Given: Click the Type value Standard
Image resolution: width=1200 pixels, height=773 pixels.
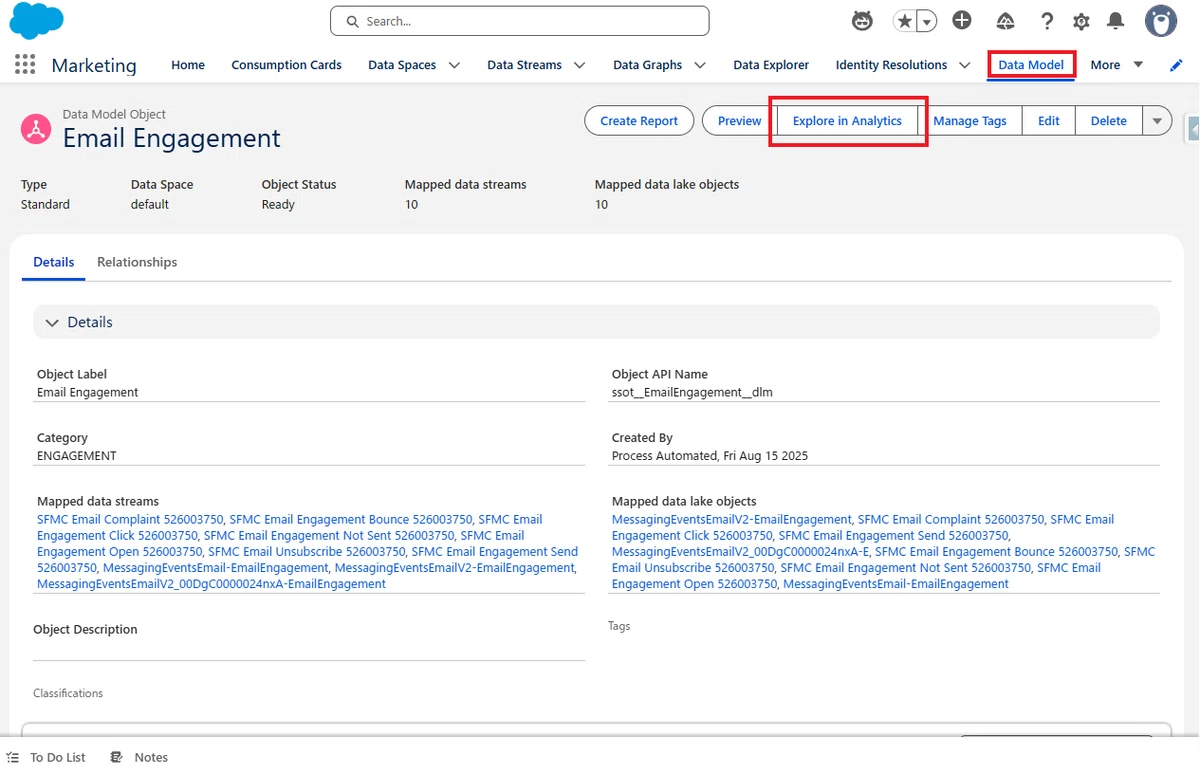Looking at the screenshot, I should (45, 204).
